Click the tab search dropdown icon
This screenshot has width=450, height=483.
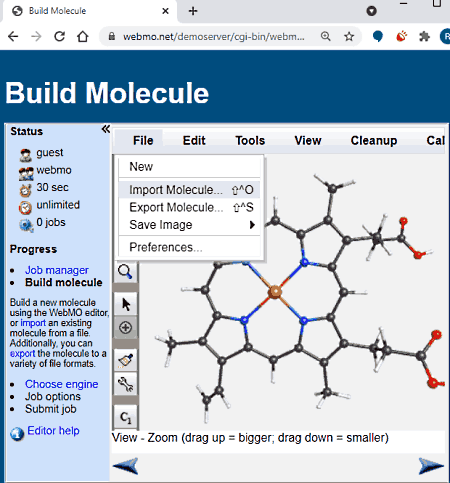click(x=371, y=11)
